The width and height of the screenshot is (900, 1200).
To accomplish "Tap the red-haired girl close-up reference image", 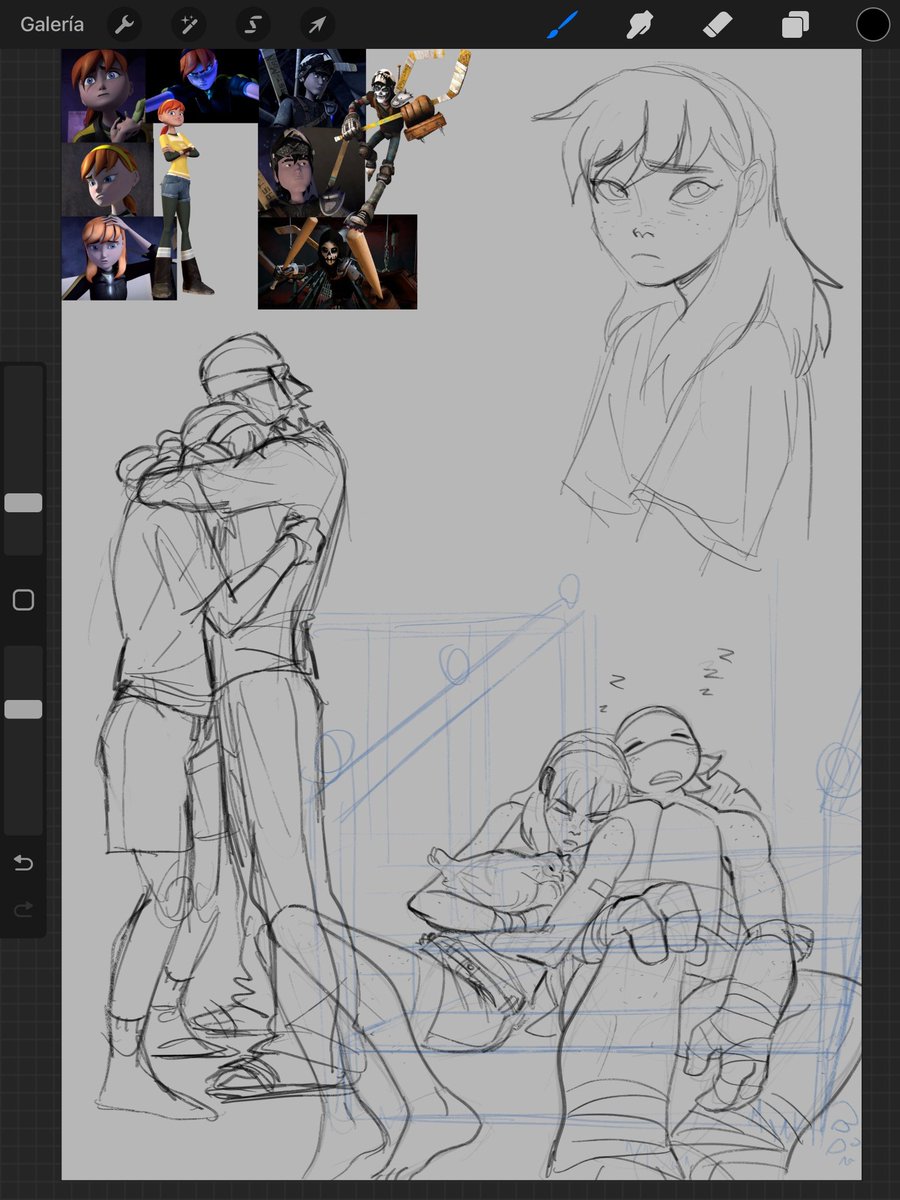I will [x=104, y=96].
